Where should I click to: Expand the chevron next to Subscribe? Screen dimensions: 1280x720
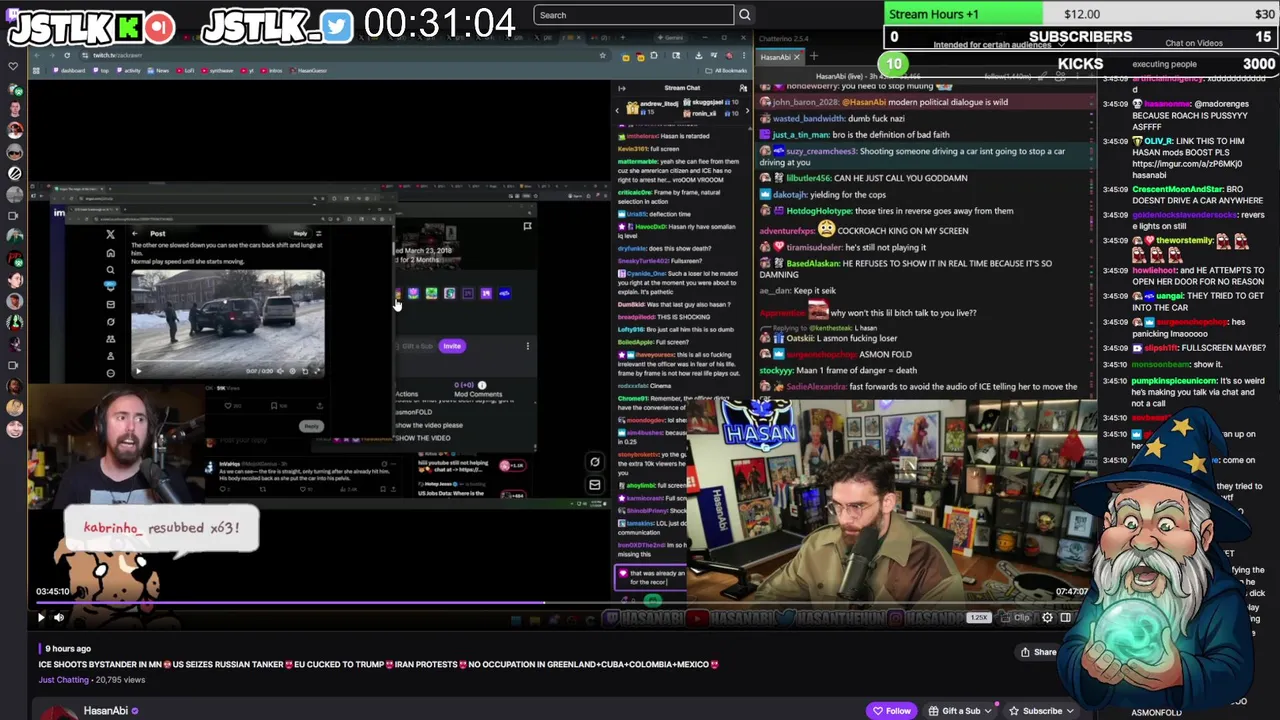[x=1071, y=711]
